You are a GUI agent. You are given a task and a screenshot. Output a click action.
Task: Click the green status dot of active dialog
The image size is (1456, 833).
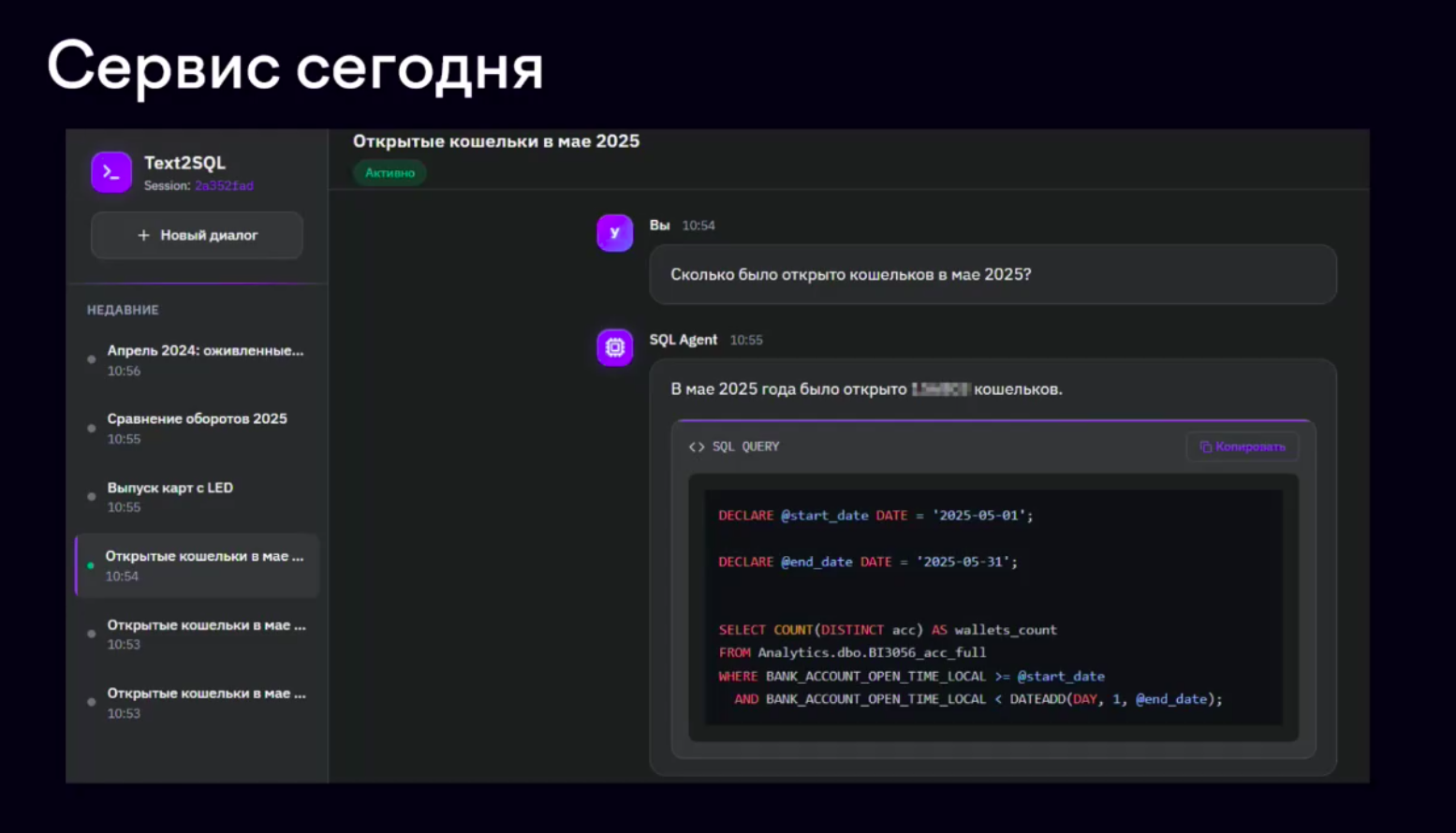91,565
